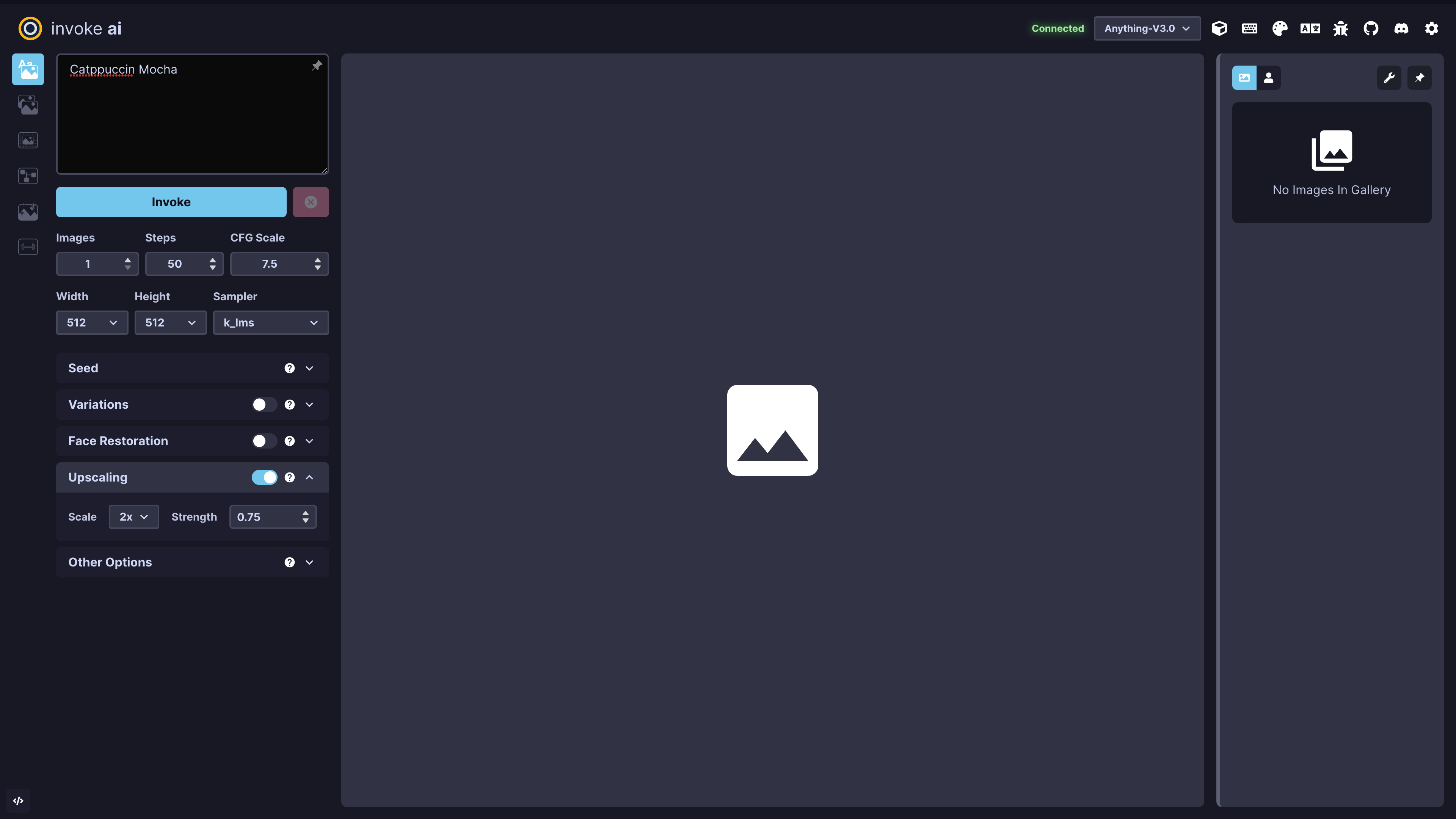Open the Model Manager cube icon
The width and height of the screenshot is (1456, 819).
1219,28
